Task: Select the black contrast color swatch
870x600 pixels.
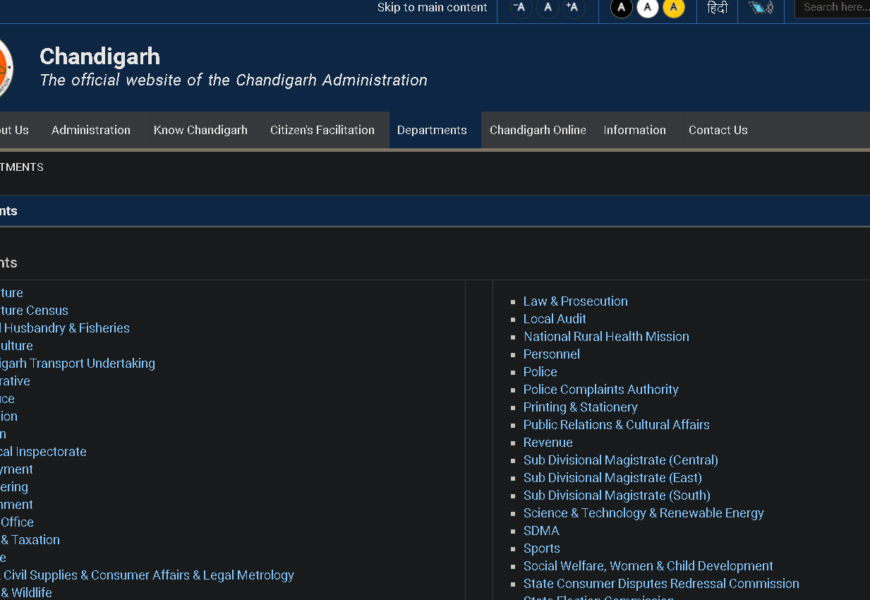Action: click(621, 8)
